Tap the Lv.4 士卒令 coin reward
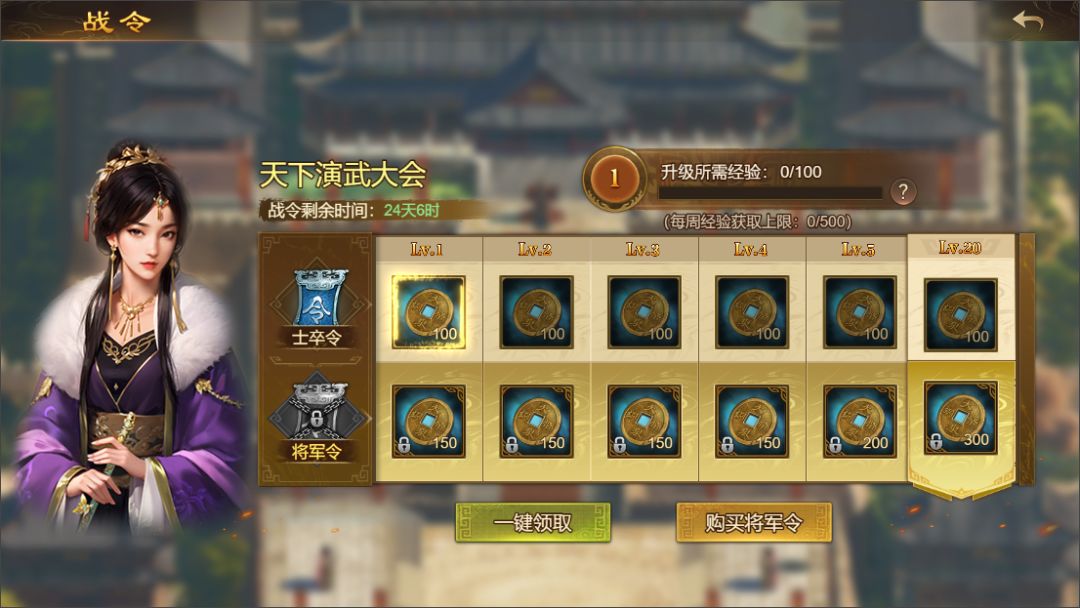Screen dimensions: 1080x608 [752, 312]
